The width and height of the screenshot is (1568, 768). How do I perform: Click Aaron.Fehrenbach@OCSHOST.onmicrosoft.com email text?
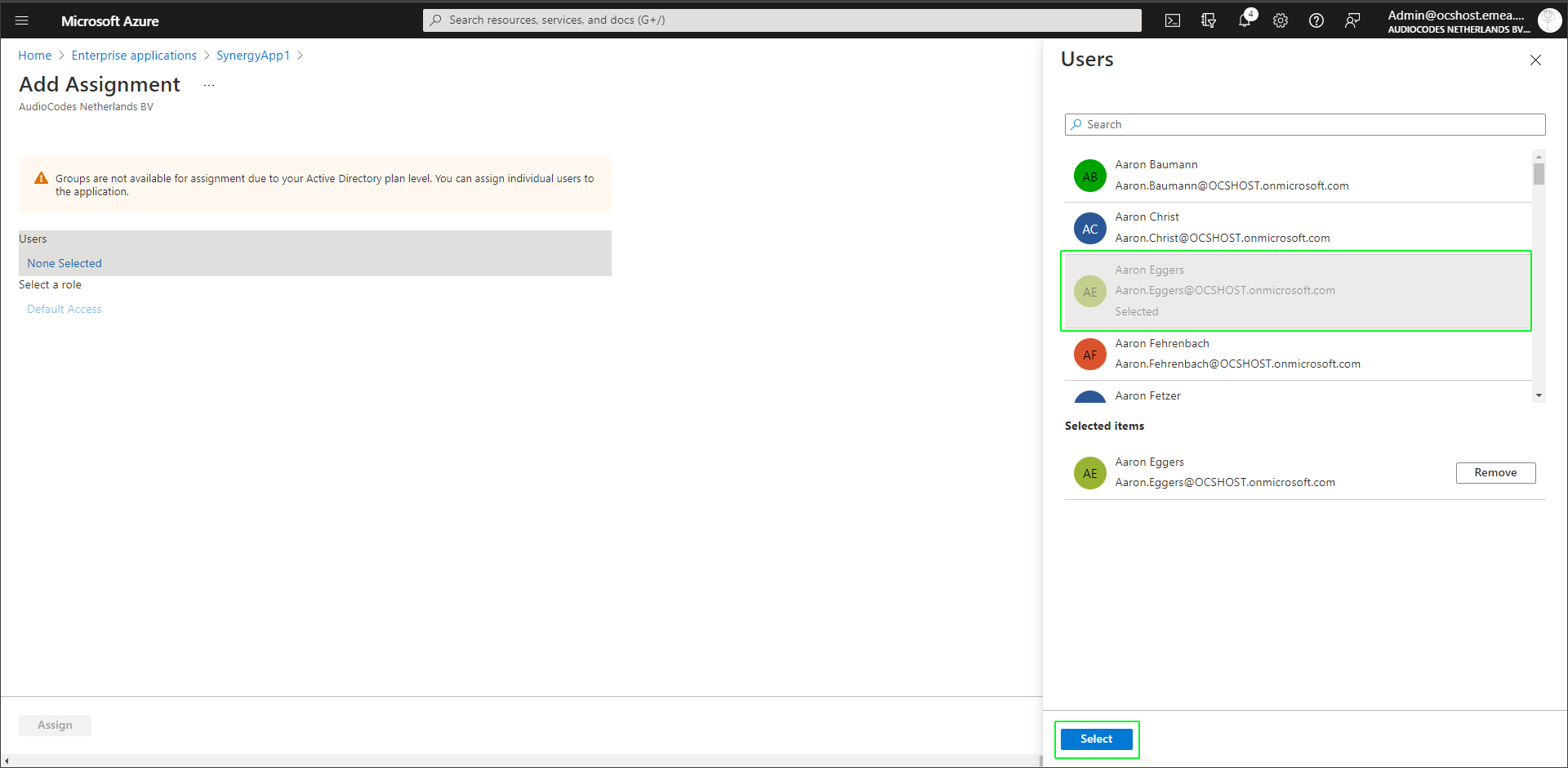point(1238,364)
